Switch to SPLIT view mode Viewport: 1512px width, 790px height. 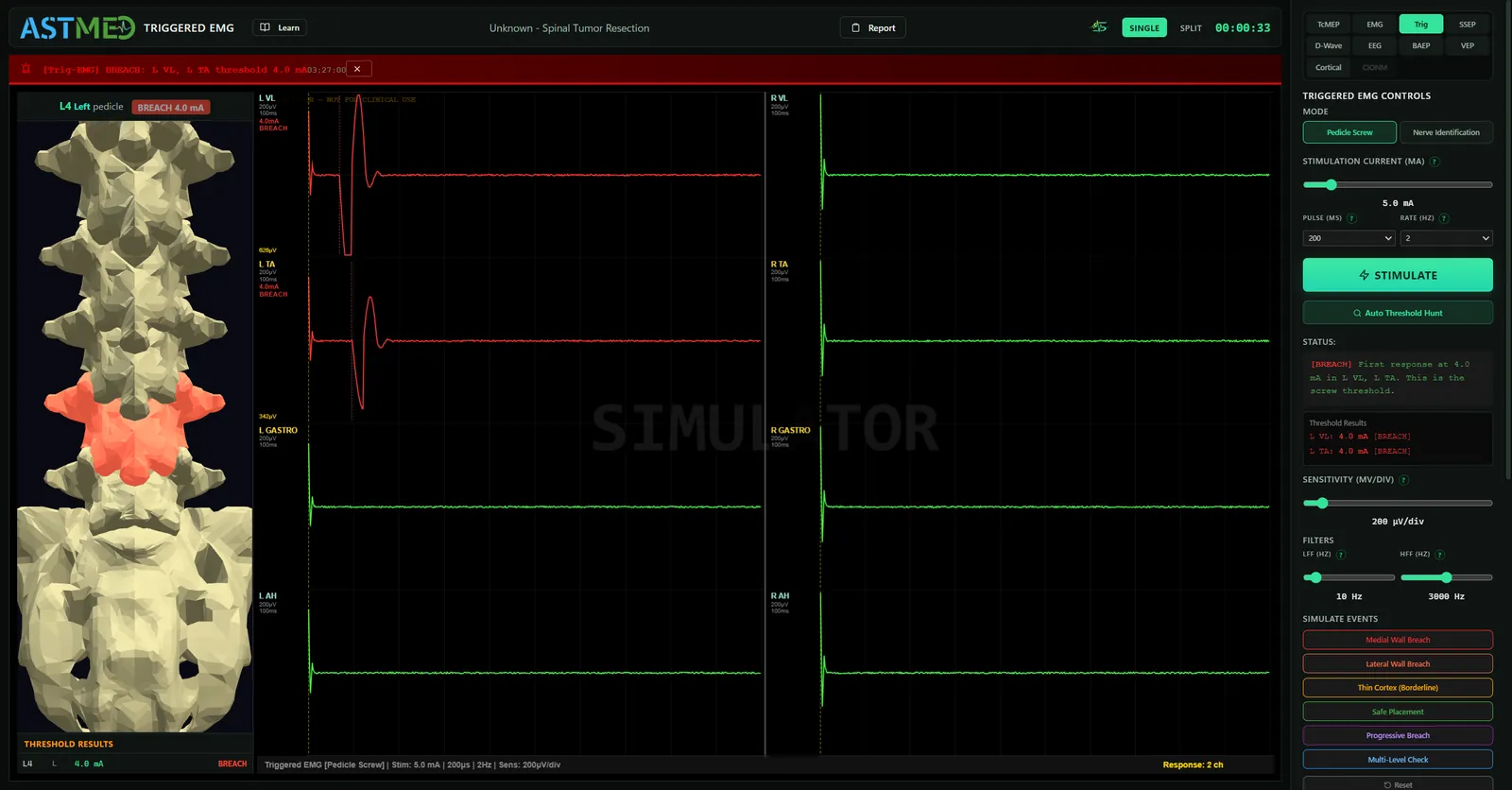pyautogui.click(x=1191, y=27)
